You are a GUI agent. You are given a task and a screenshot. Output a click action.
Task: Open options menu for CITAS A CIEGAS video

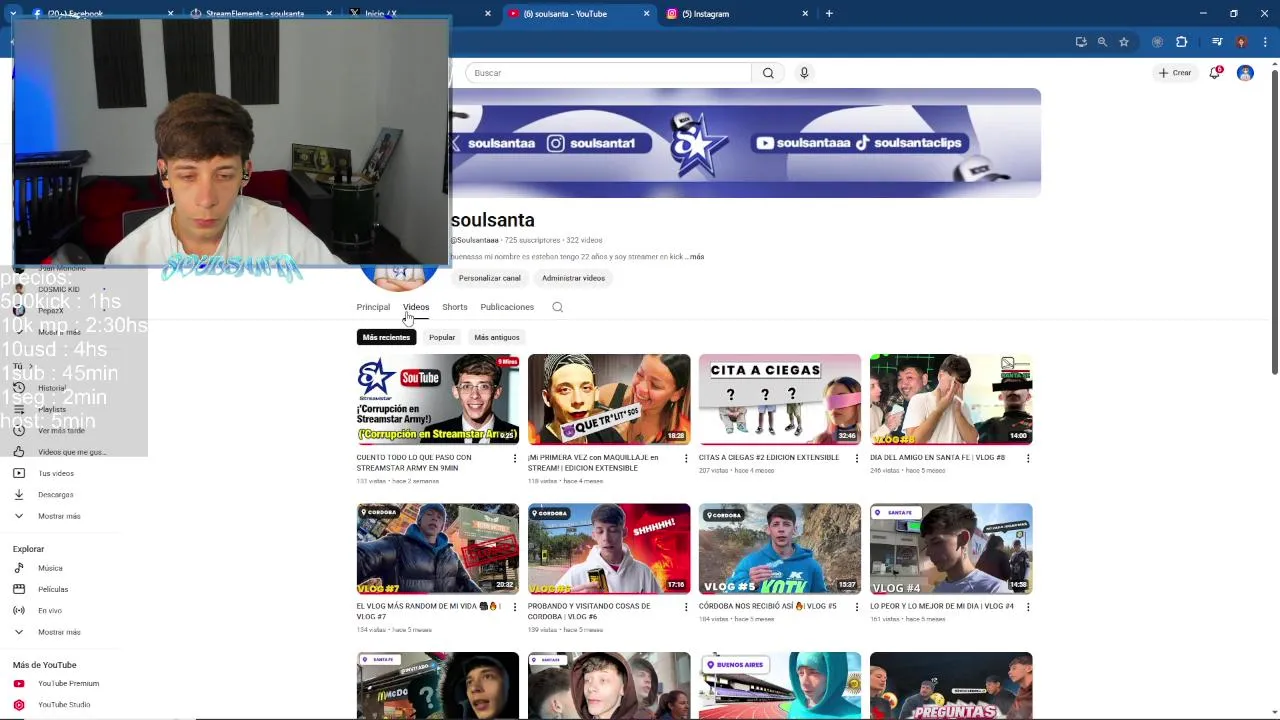(857, 458)
